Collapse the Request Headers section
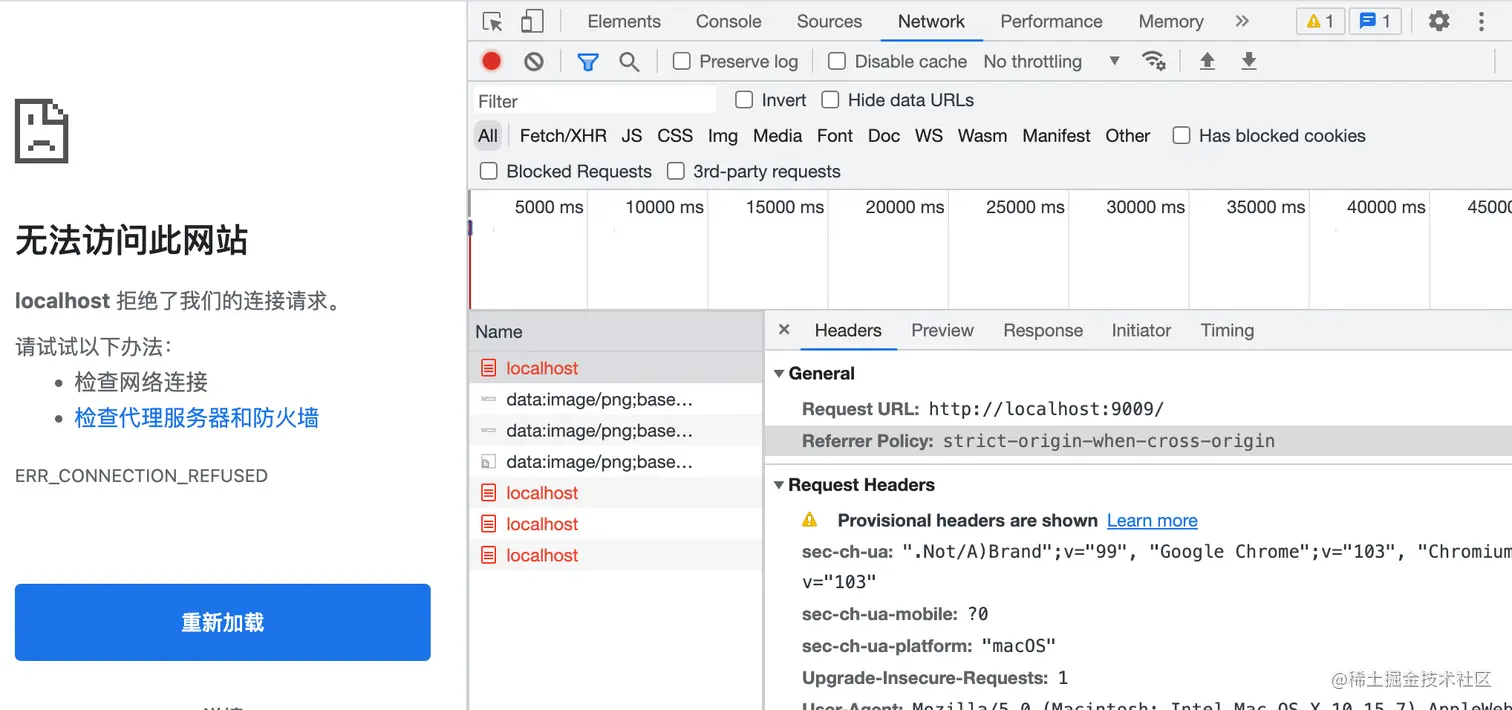The image size is (1512, 710). [x=779, y=485]
